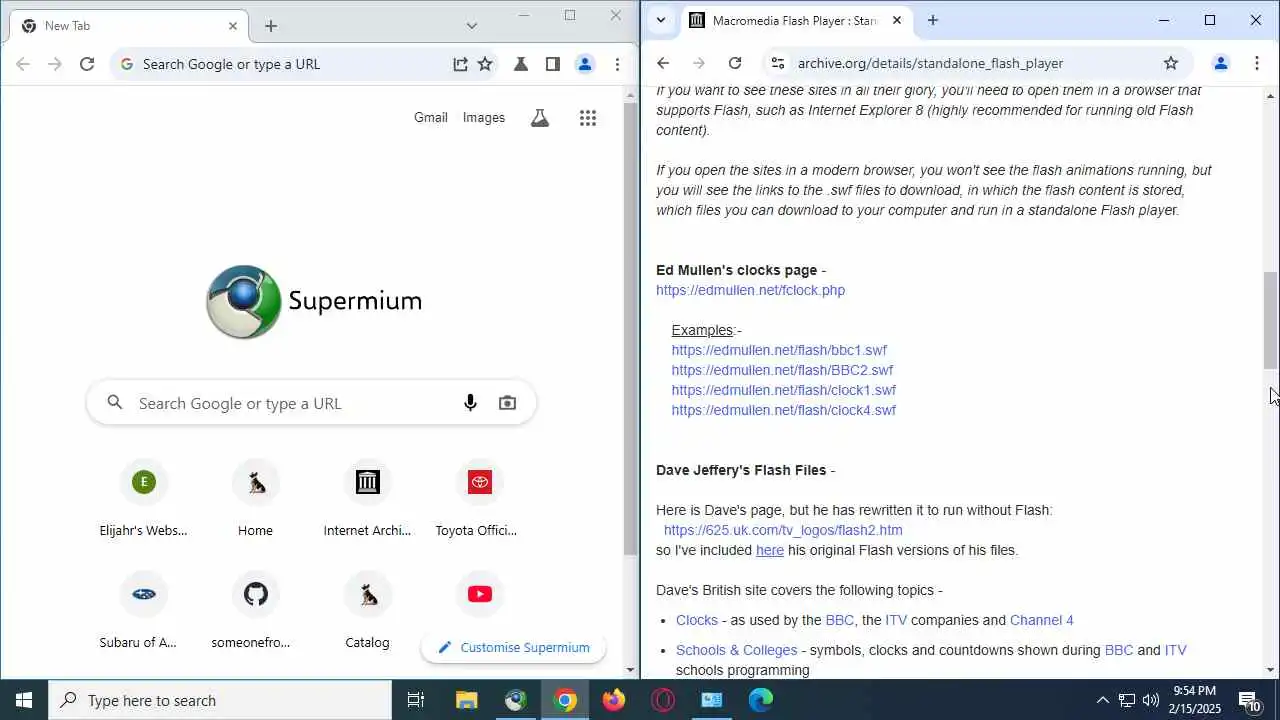1280x720 pixels.
Task: Go back in archive.org window
Action: pyautogui.click(x=663, y=63)
